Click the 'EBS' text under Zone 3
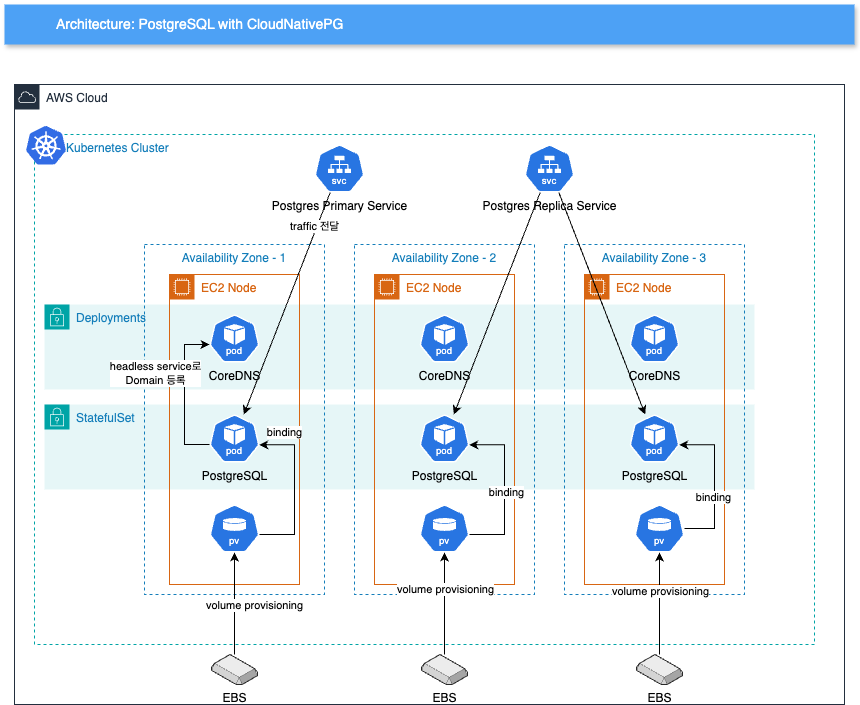 [x=659, y=697]
